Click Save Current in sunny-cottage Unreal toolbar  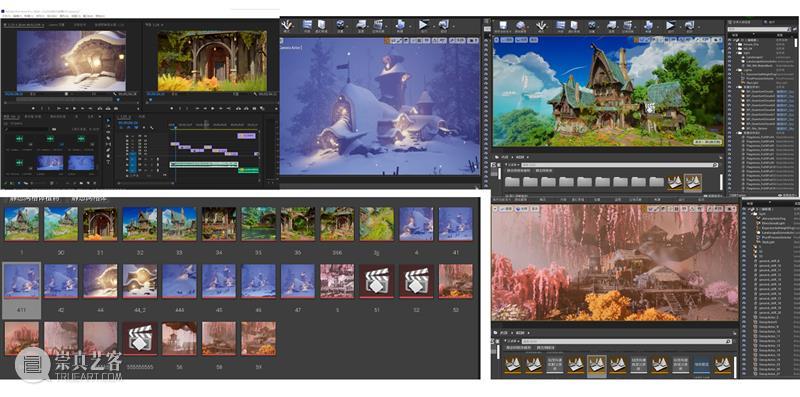pyautogui.click(x=503, y=26)
